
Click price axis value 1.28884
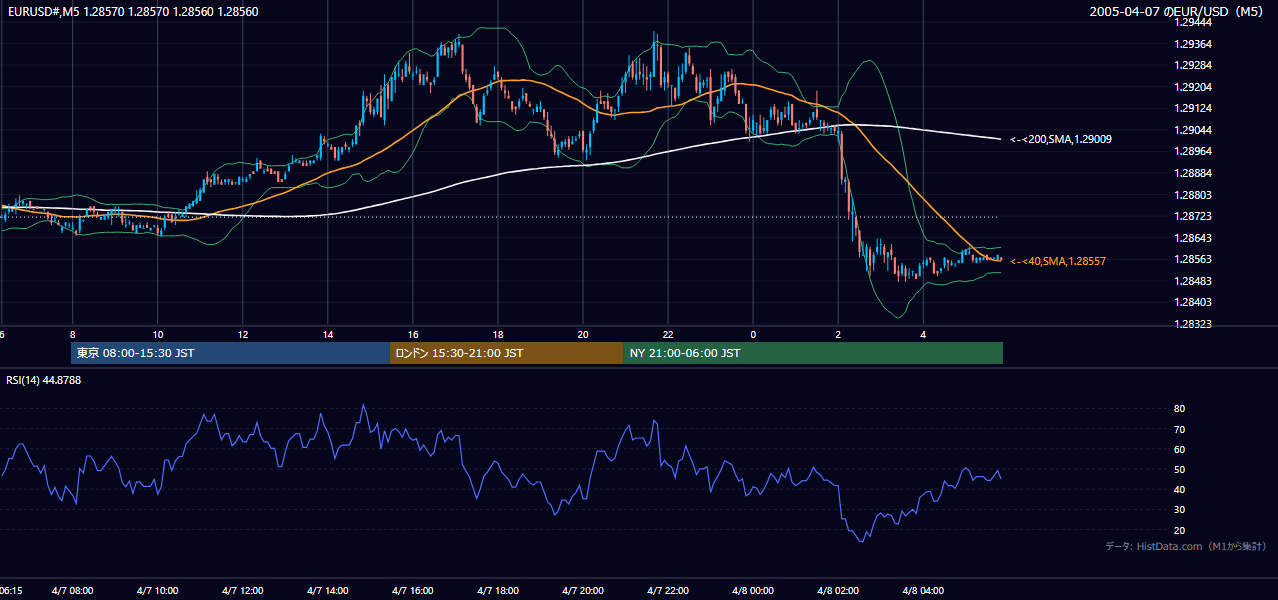(1192, 173)
